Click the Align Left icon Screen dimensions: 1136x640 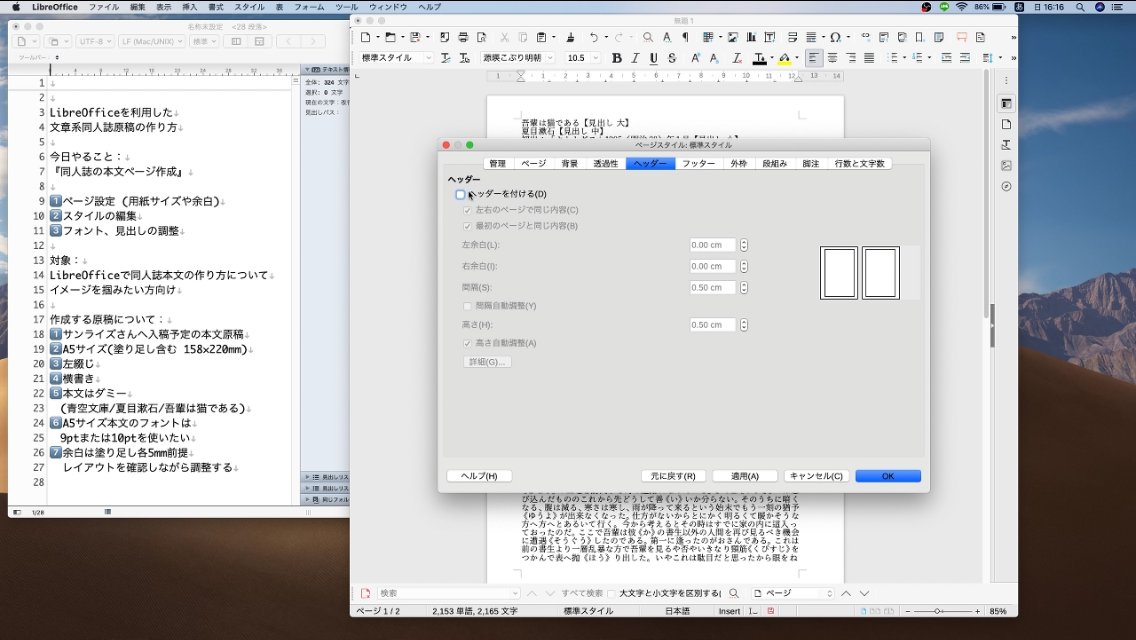[x=814, y=58]
